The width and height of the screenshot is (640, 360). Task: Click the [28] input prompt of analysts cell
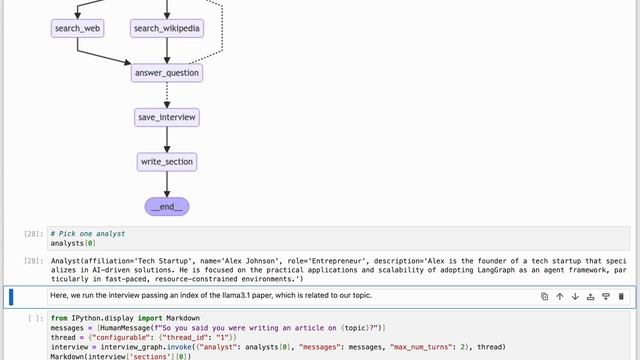[33, 234]
